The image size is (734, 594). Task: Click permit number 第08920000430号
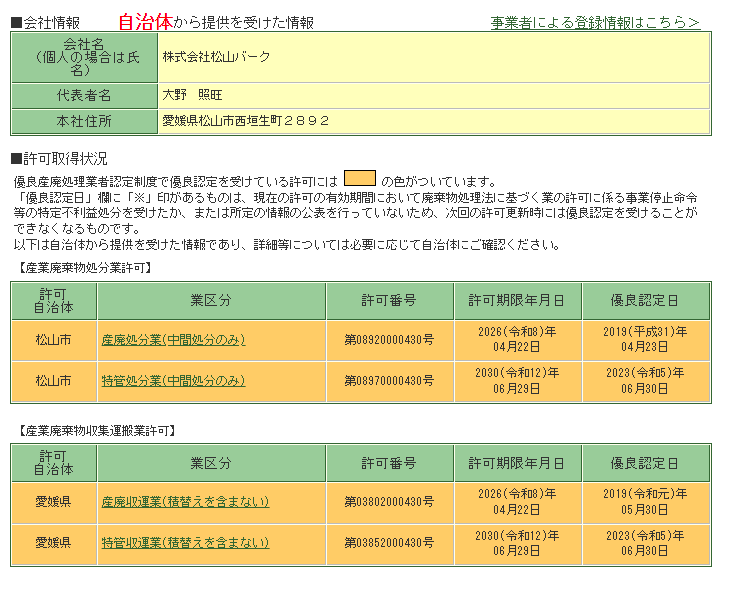(389, 340)
